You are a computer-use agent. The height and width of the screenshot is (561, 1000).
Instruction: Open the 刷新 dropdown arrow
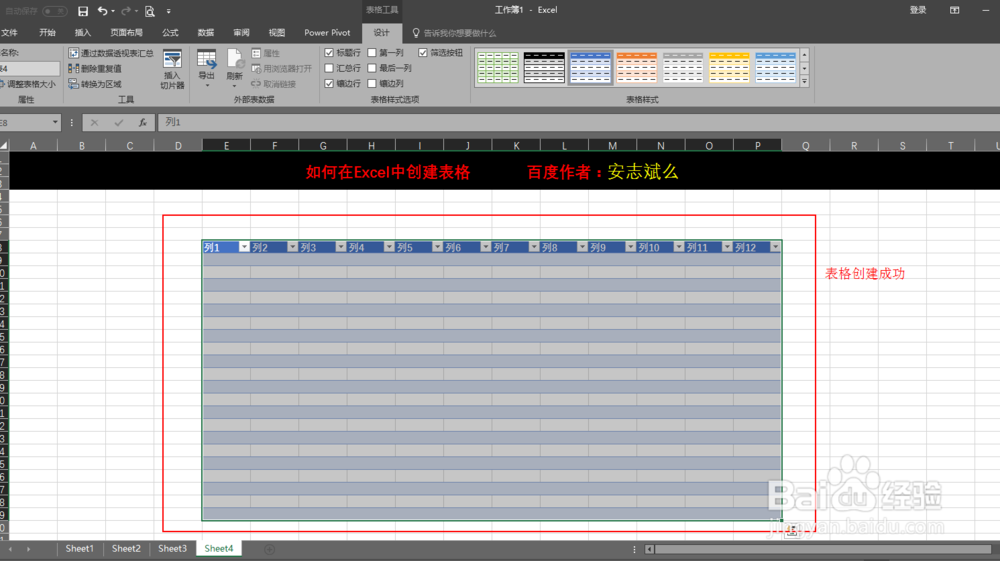(x=235, y=85)
